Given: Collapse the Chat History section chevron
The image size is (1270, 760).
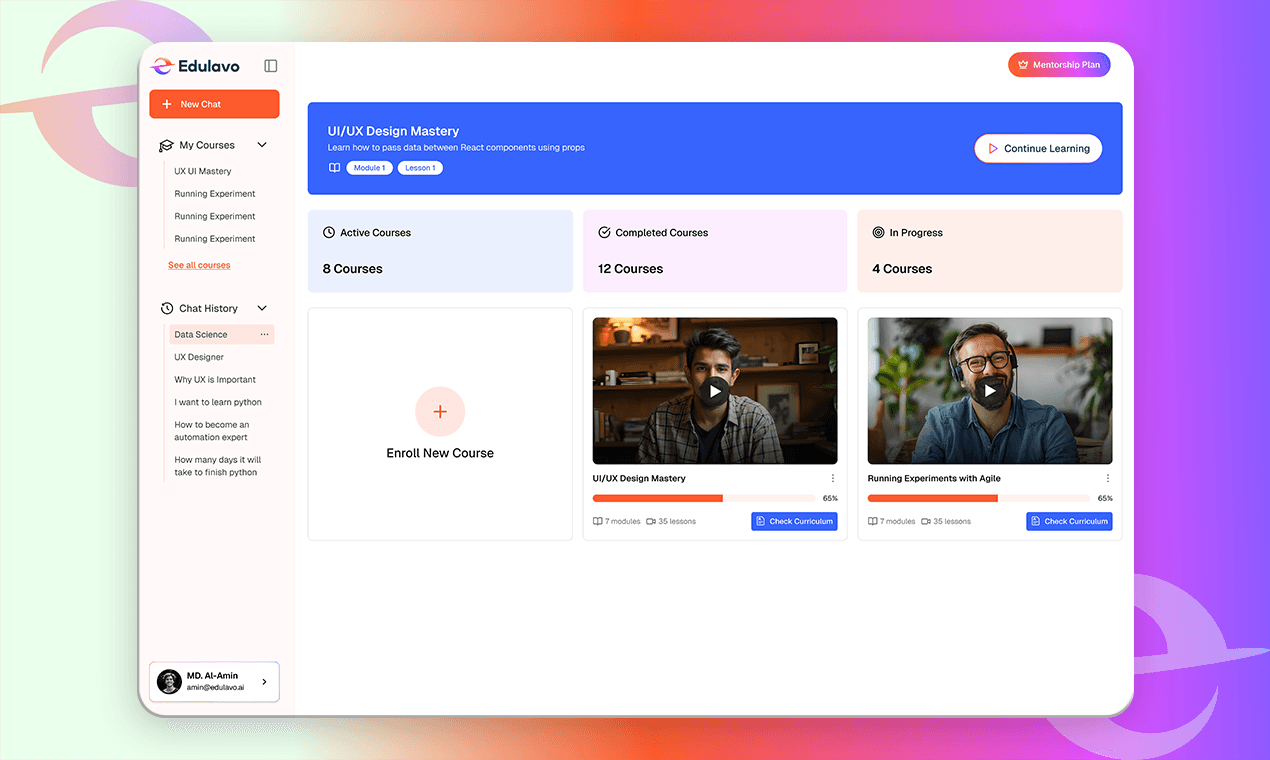Looking at the screenshot, I should (262, 309).
